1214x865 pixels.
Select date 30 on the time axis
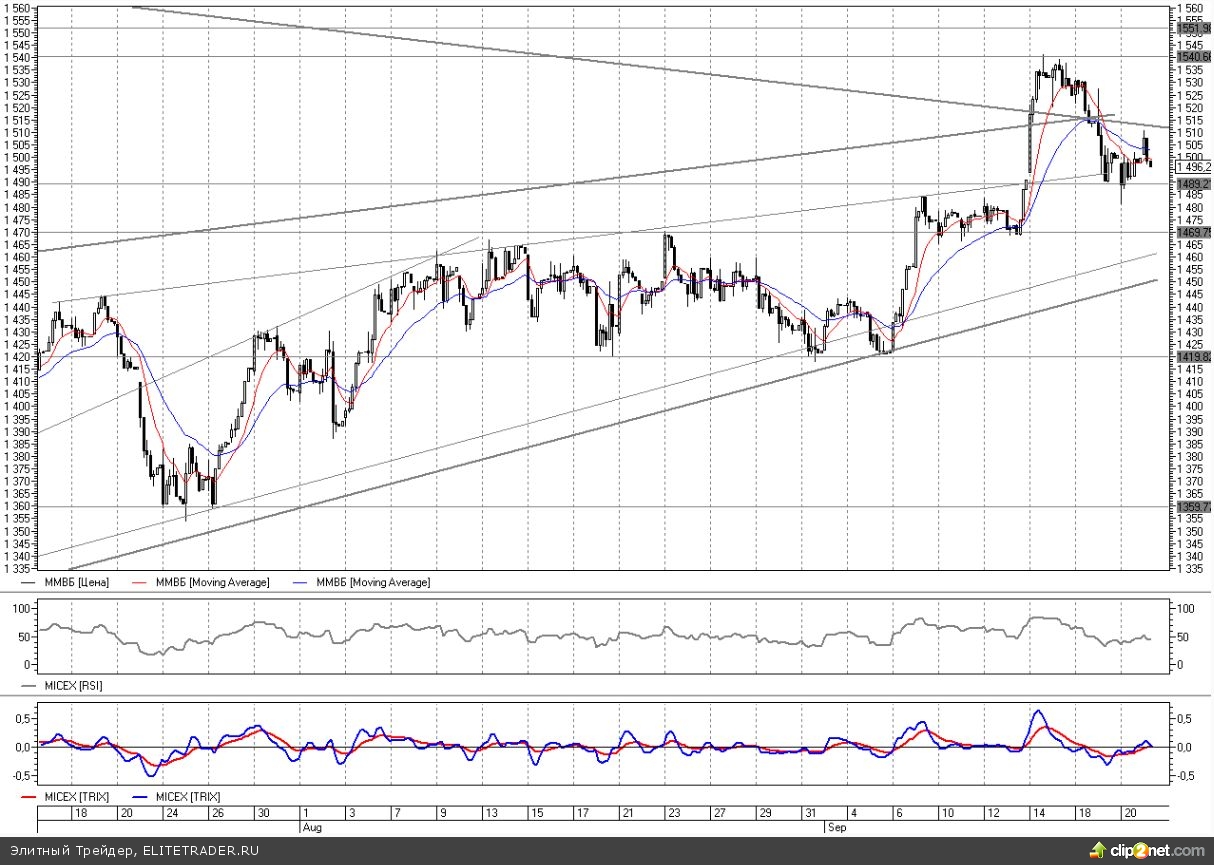263,814
